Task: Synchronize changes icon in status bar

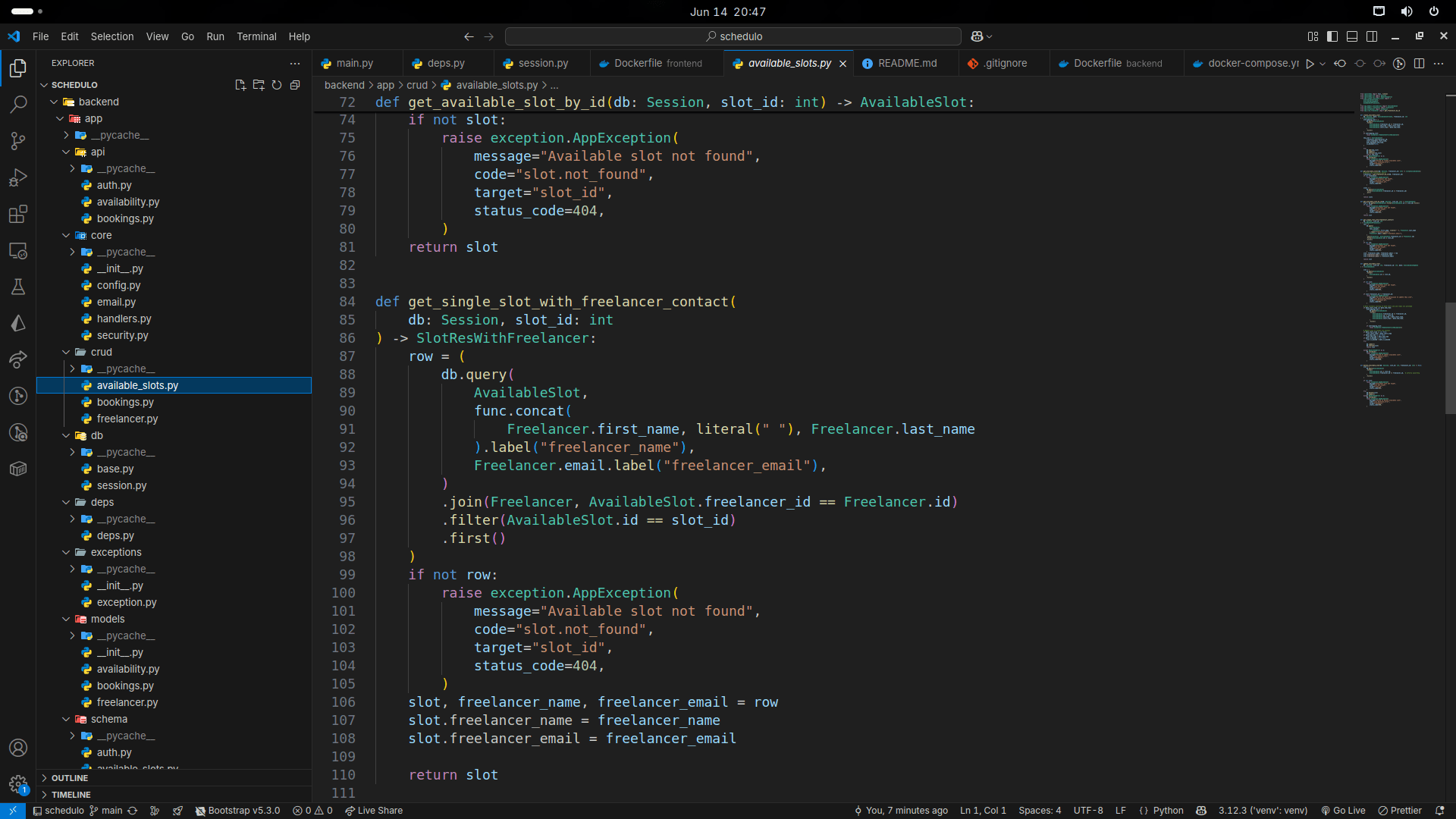Action: 133,811
